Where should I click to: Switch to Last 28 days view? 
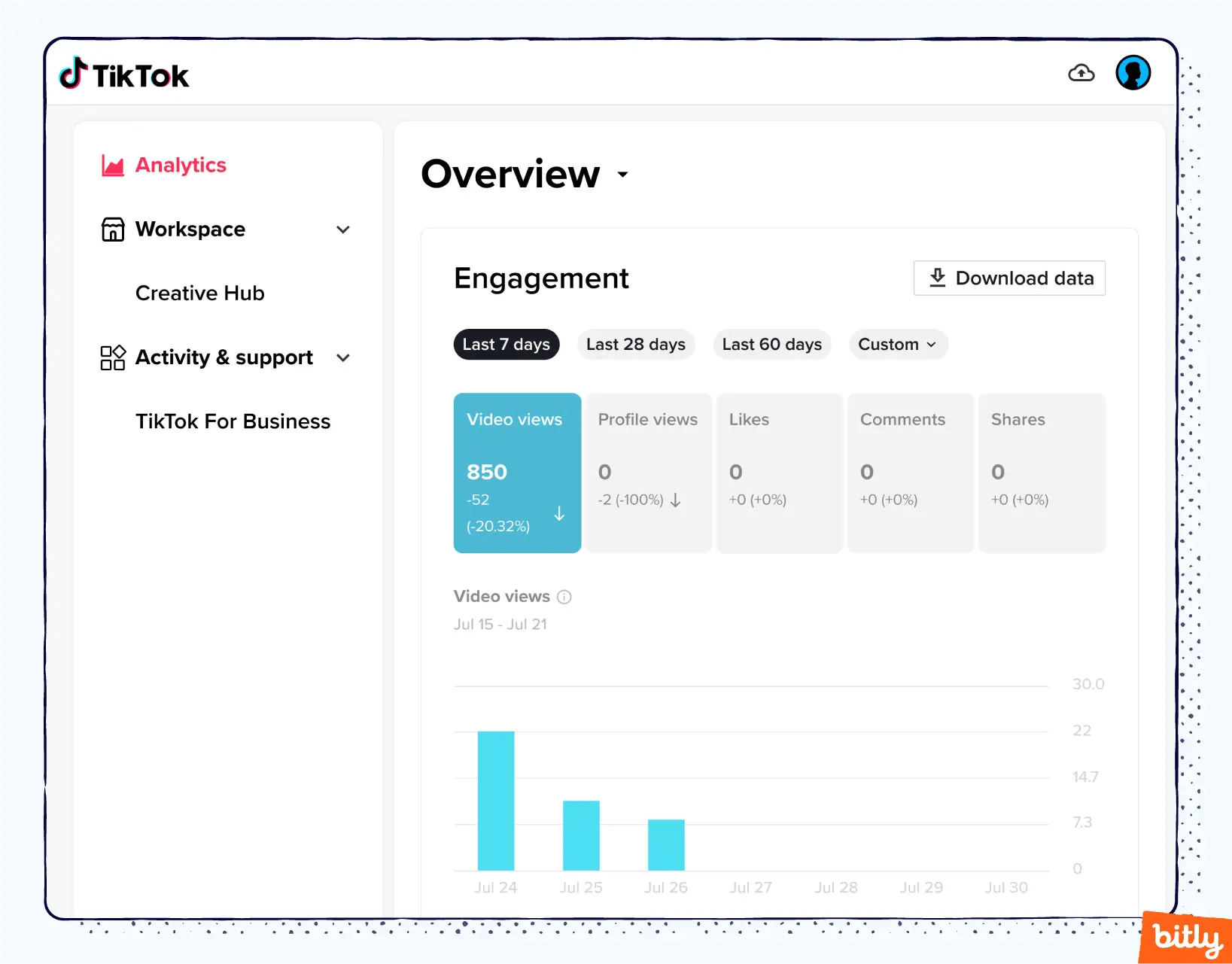[x=636, y=344]
